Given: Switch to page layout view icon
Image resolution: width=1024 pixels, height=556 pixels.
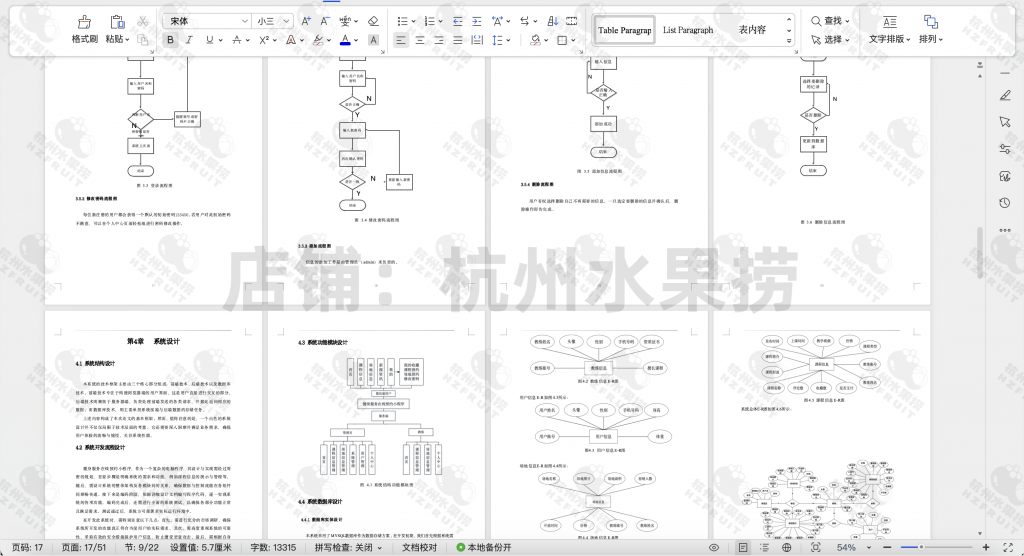Looking at the screenshot, I should [743, 548].
